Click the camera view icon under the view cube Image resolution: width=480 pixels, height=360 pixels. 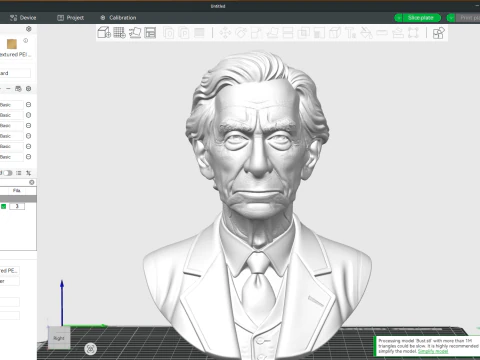point(90,349)
